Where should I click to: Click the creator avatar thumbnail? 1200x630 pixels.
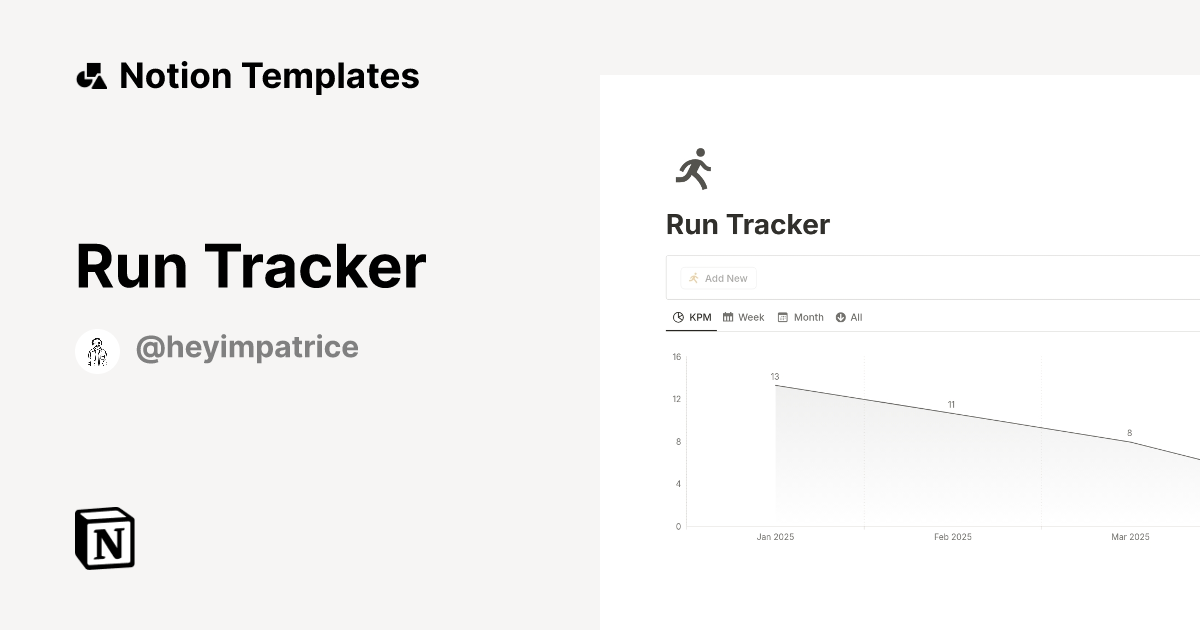[x=97, y=349]
